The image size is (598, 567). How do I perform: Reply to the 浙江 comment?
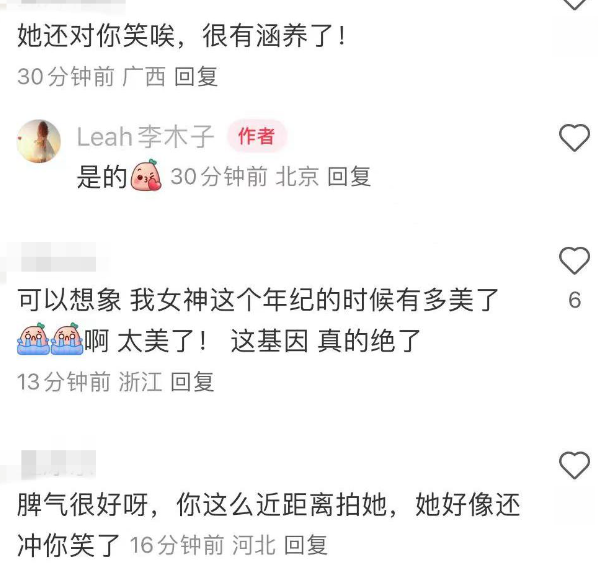pos(192,381)
